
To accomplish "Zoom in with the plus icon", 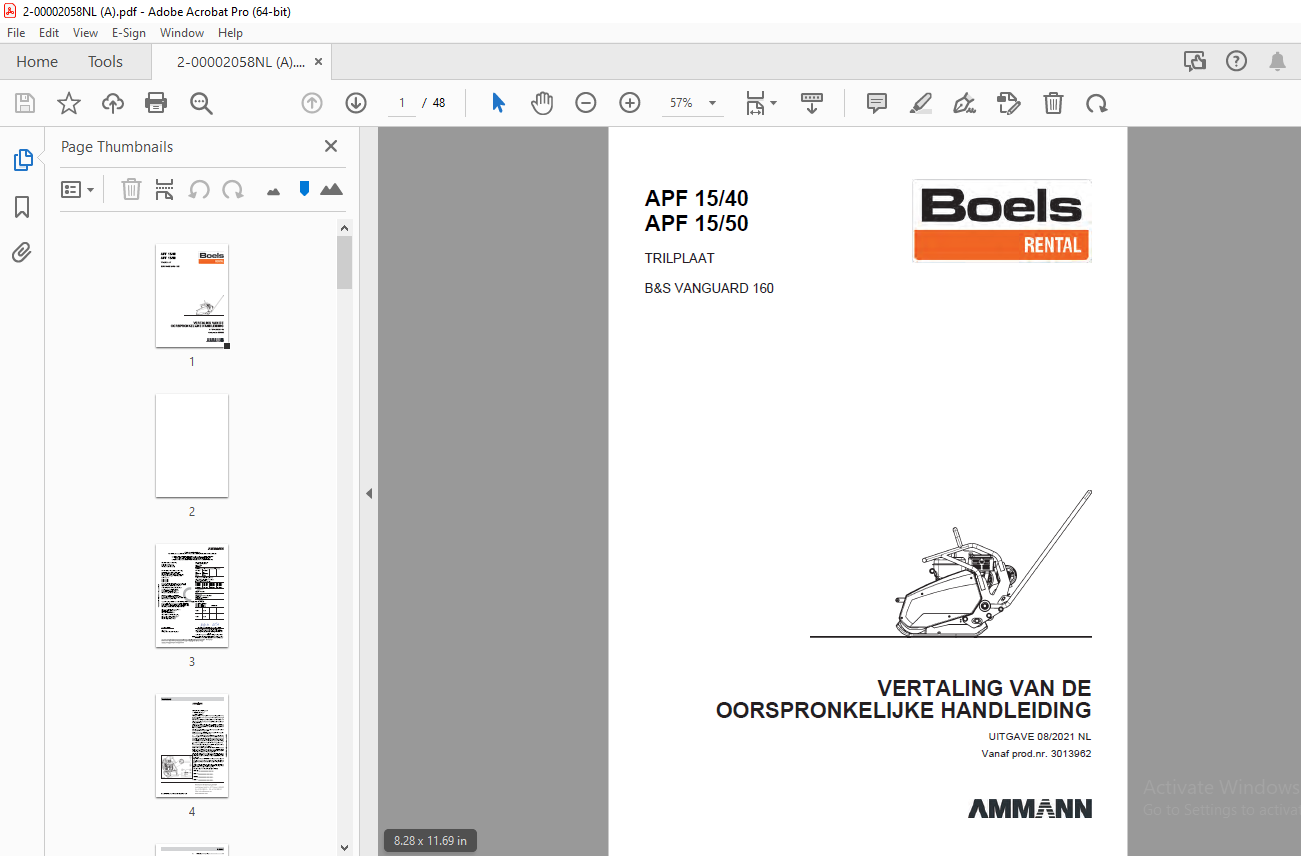I will point(629,103).
